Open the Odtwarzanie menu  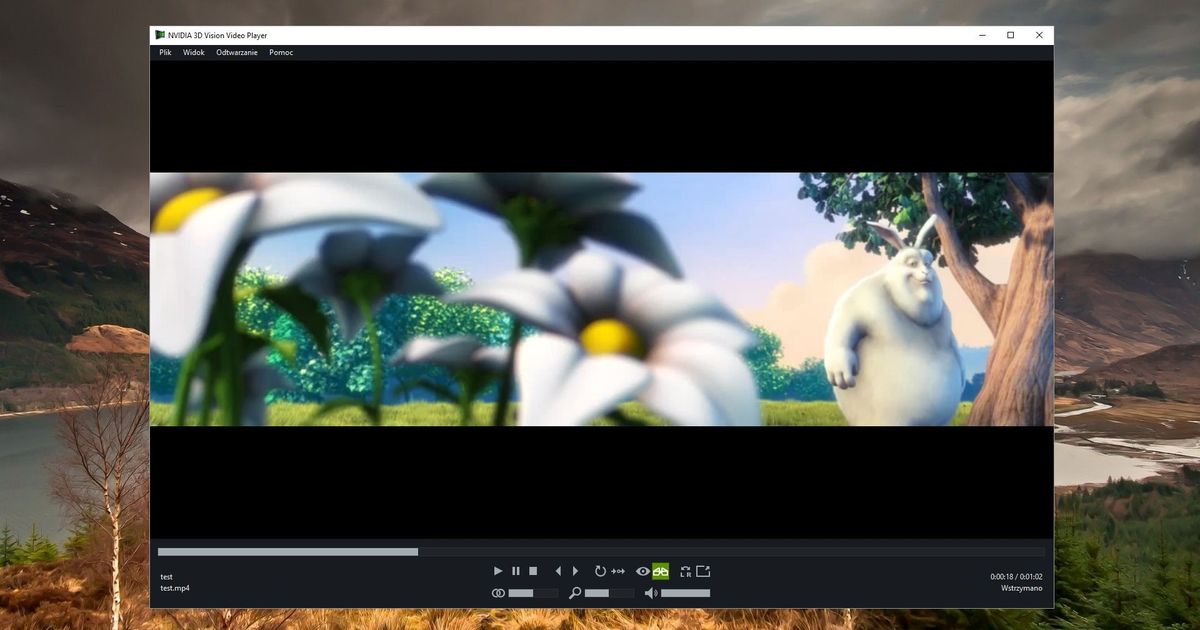point(236,52)
